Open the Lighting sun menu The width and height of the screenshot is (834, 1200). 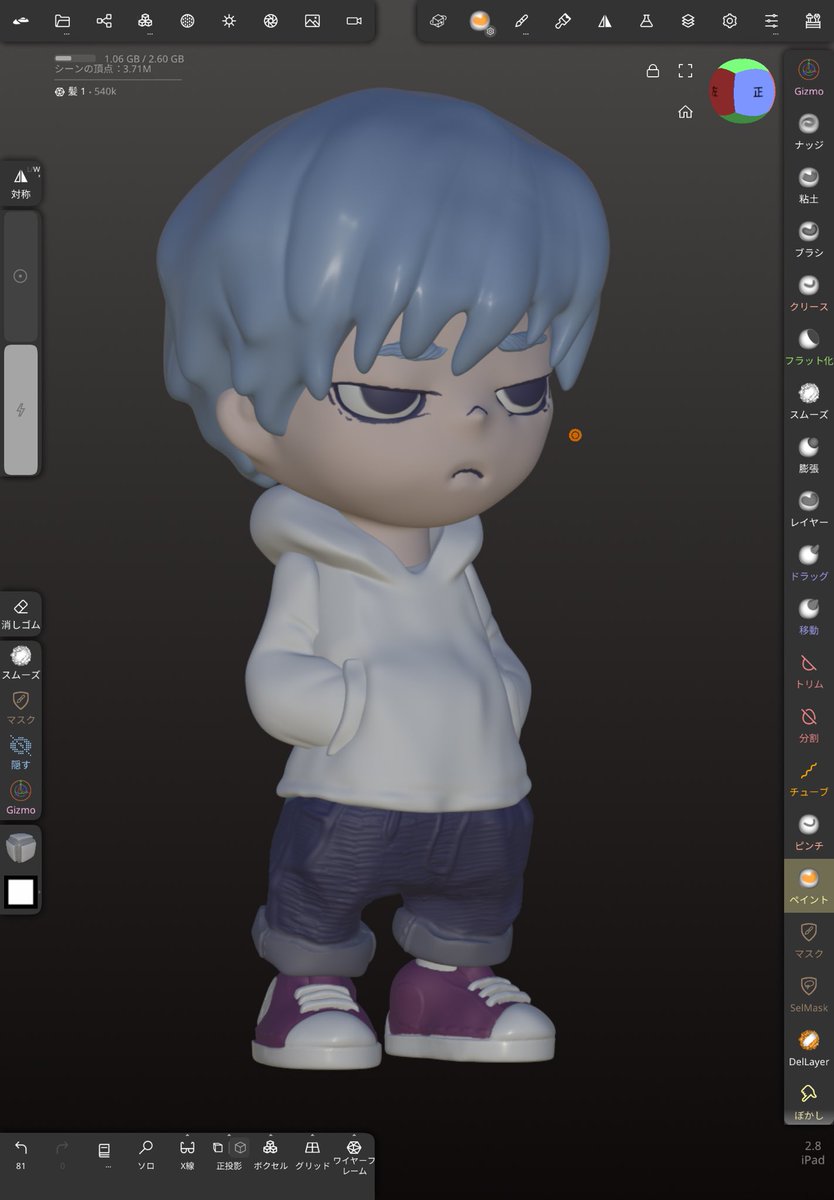click(229, 20)
